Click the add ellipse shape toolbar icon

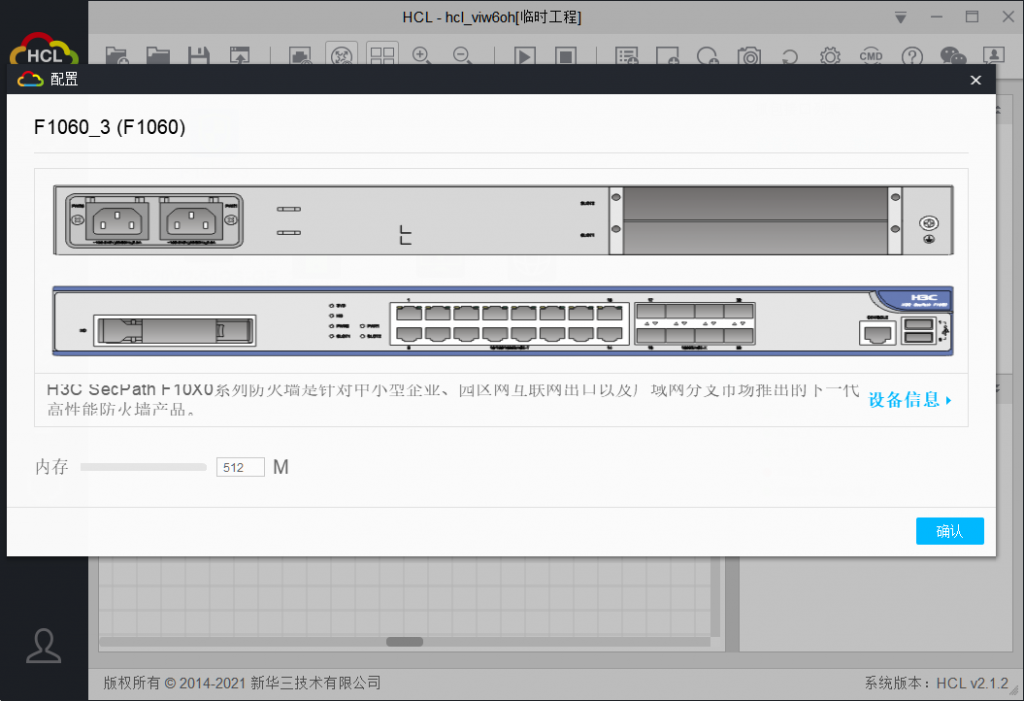(708, 56)
